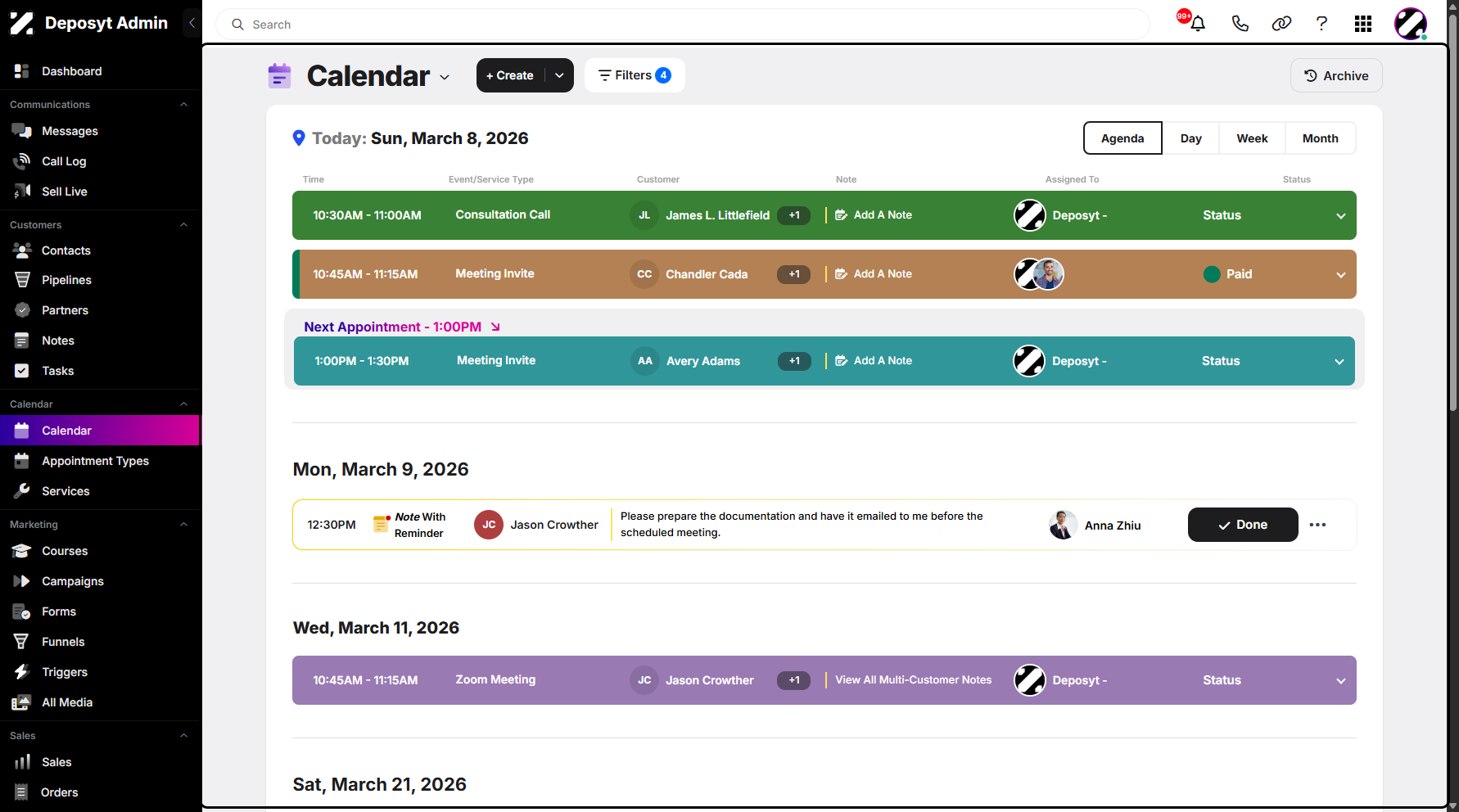Click the Search input field

(x=683, y=25)
